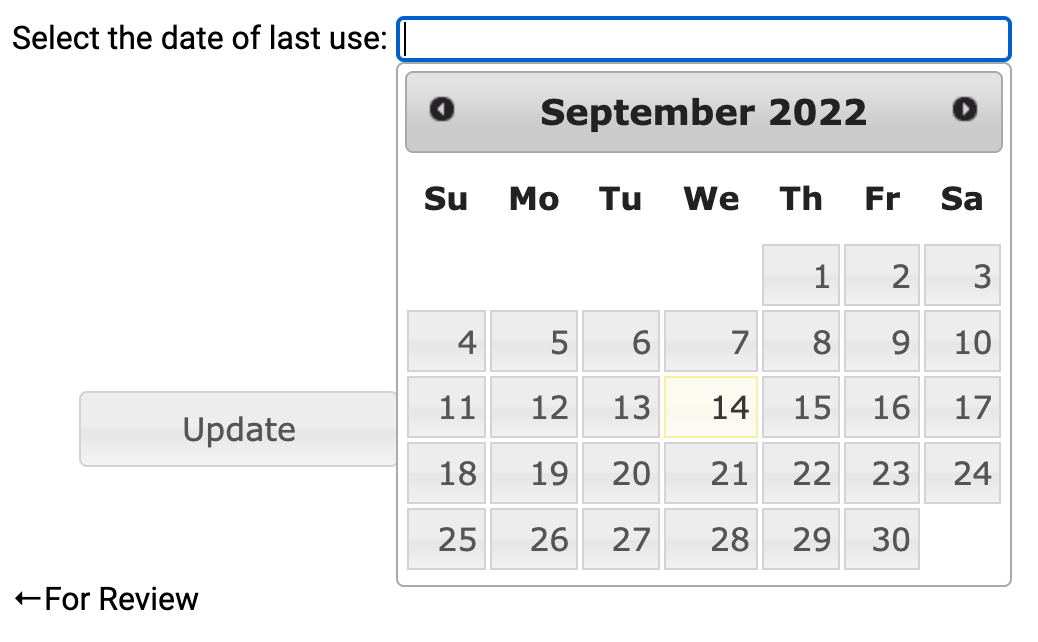Screen dimensions: 1038x642
Task: Click the previous month arrow
Action: tap(443, 112)
